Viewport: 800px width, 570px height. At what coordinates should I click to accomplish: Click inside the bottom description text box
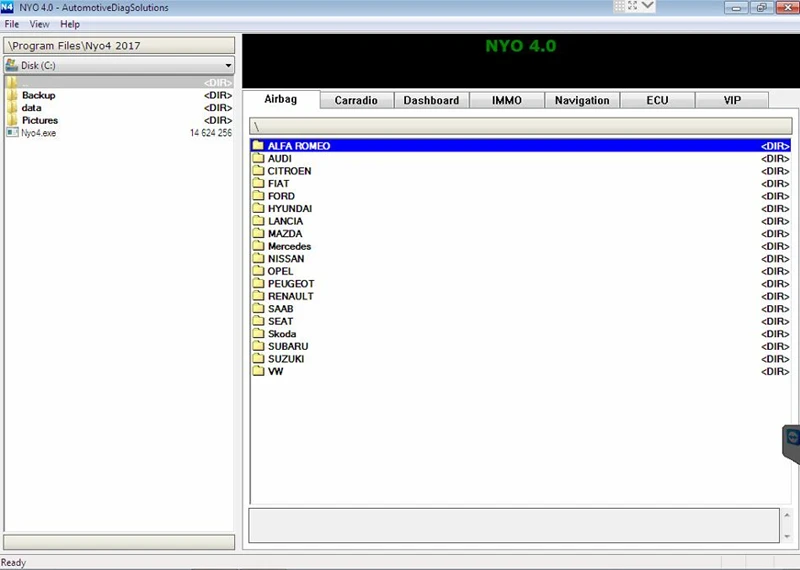click(x=514, y=525)
